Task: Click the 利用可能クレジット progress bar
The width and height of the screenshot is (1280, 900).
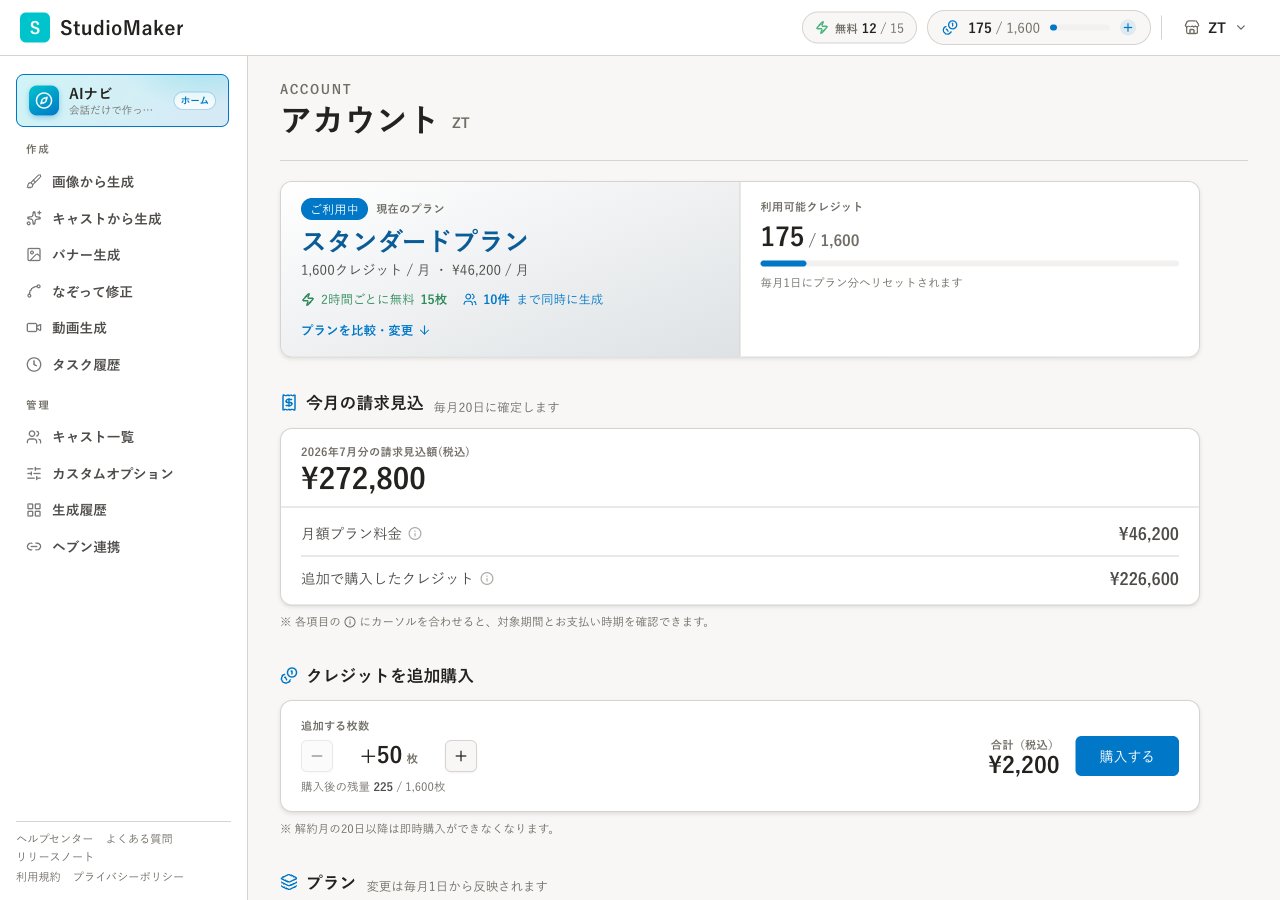Action: click(x=969, y=263)
